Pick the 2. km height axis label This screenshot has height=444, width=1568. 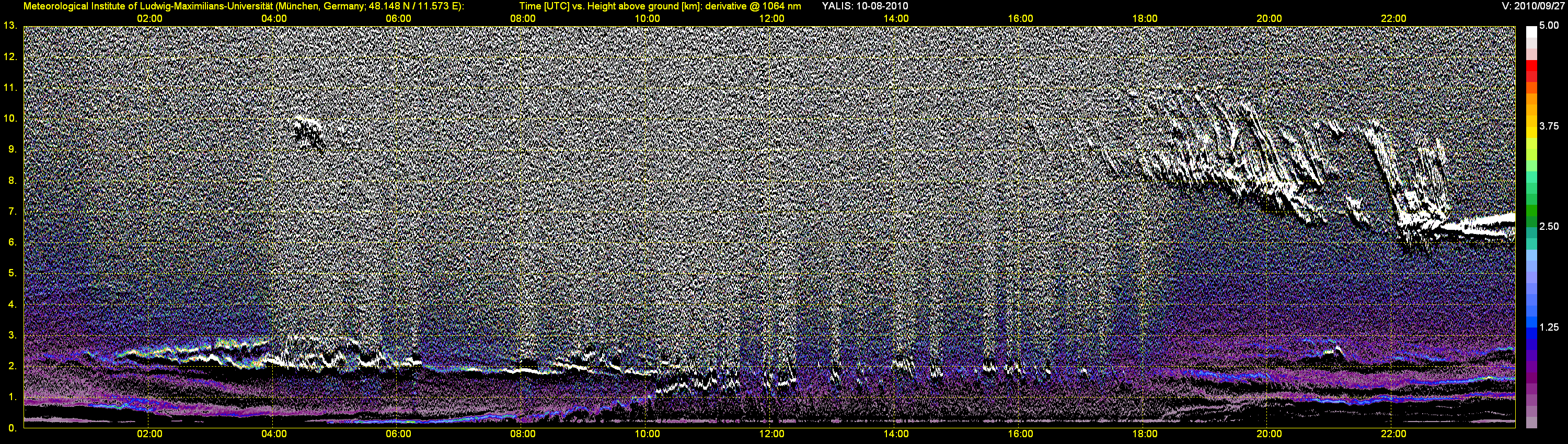click(x=12, y=366)
